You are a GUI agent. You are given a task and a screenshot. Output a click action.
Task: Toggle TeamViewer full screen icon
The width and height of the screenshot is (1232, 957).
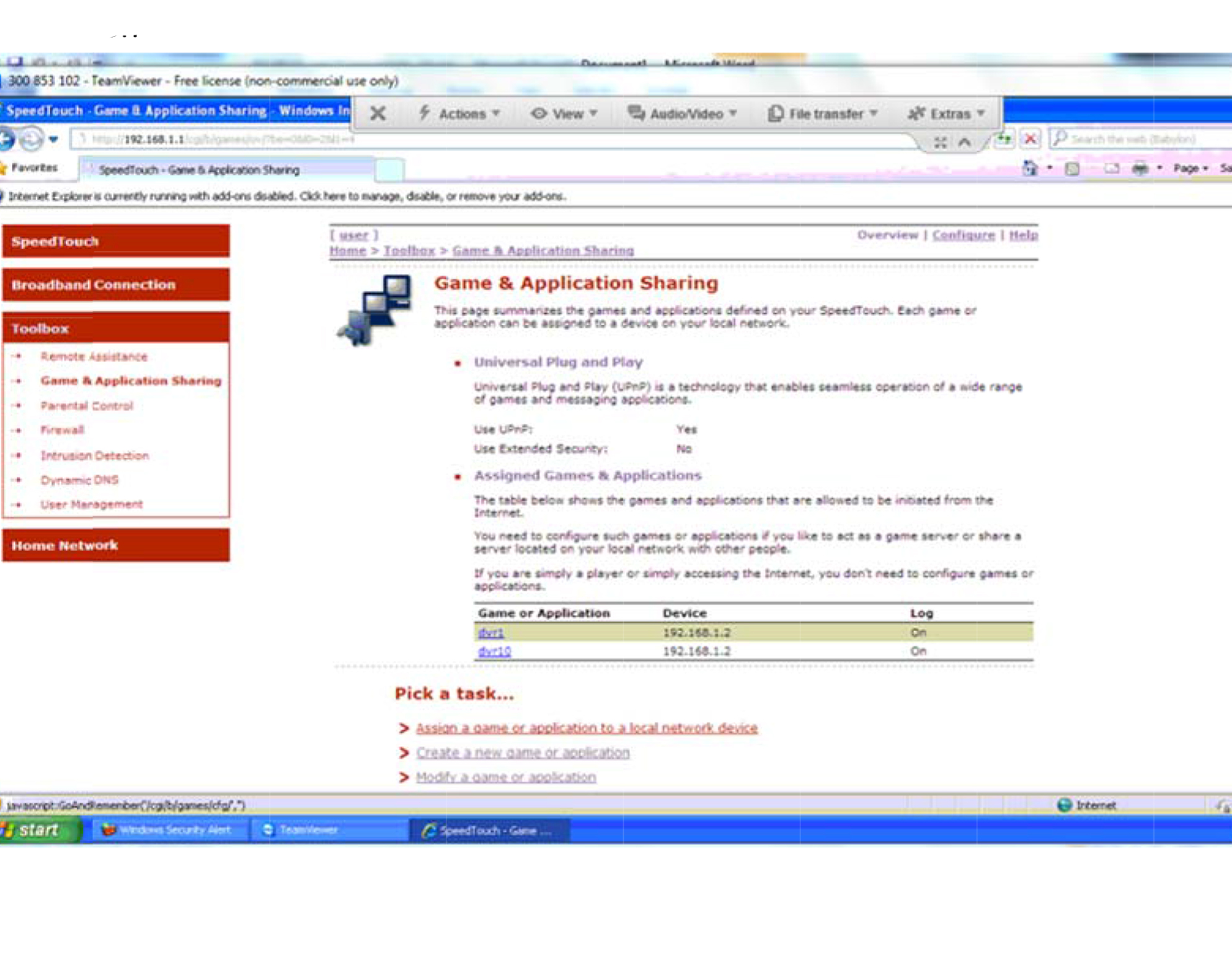(x=940, y=143)
